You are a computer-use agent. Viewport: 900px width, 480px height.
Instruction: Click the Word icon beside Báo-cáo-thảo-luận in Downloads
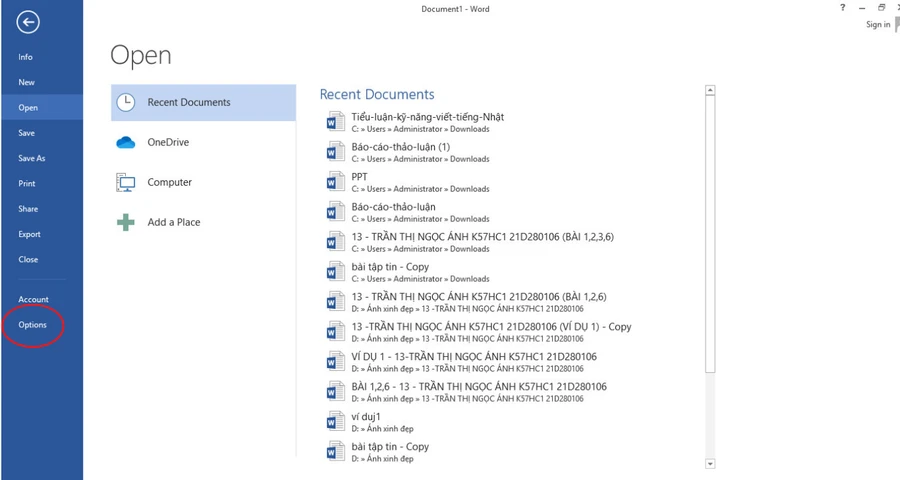click(x=335, y=211)
